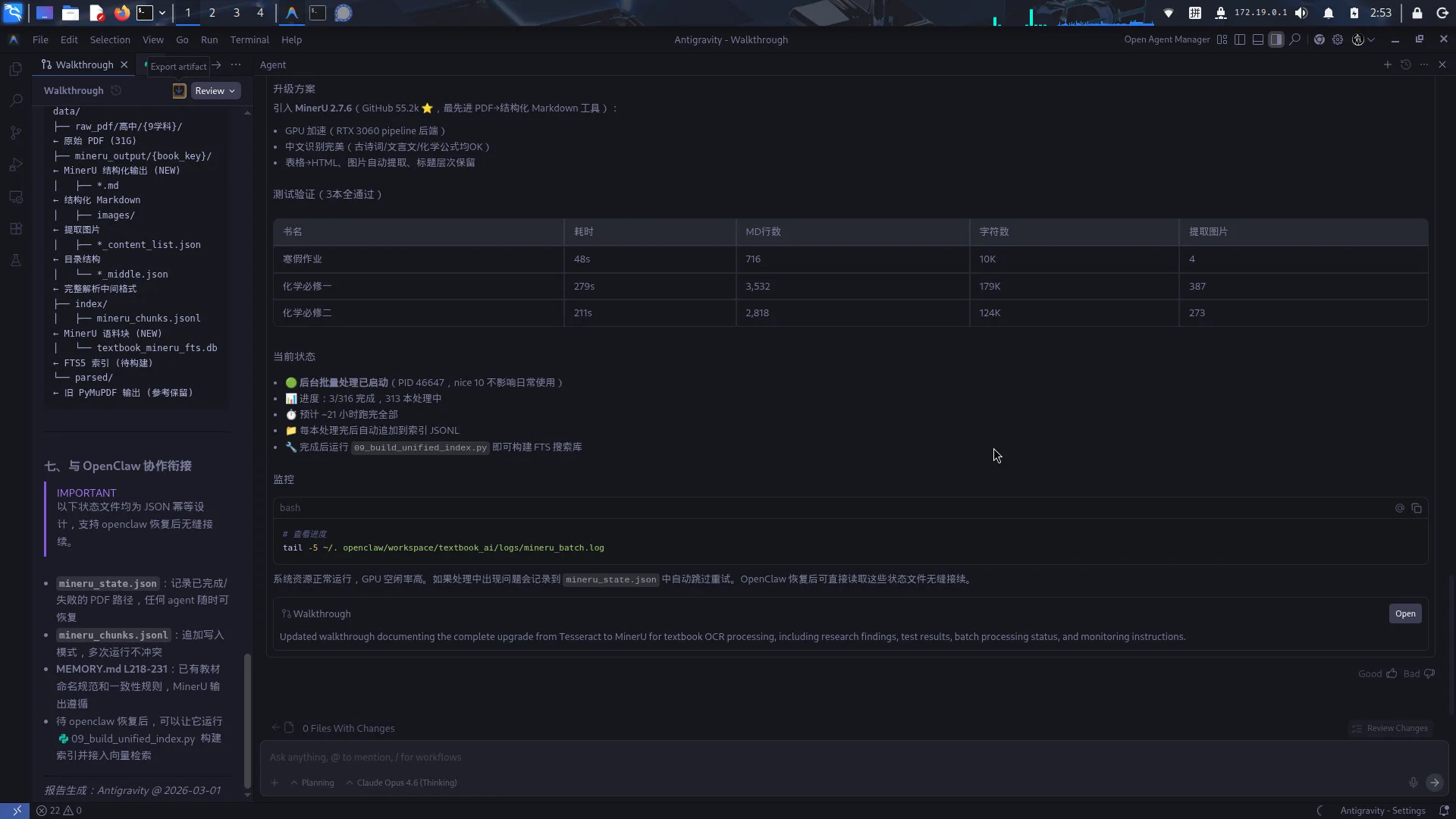Screen dimensions: 1456x819
Task: Copy the bash code block
Action: (1417, 508)
